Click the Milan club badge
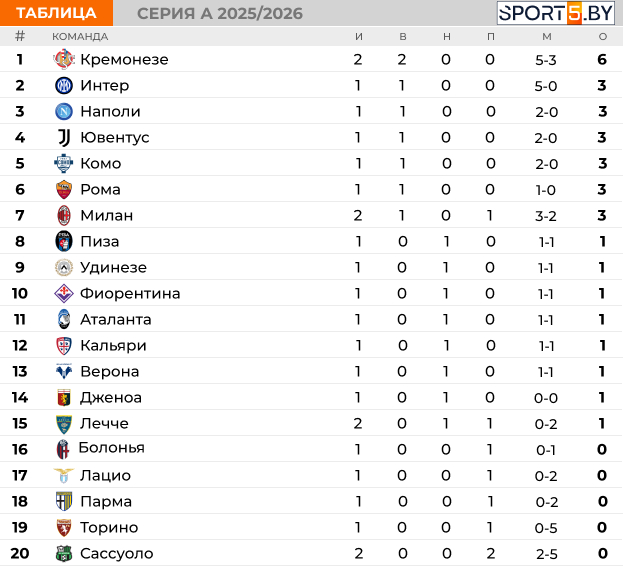 [x=64, y=215]
